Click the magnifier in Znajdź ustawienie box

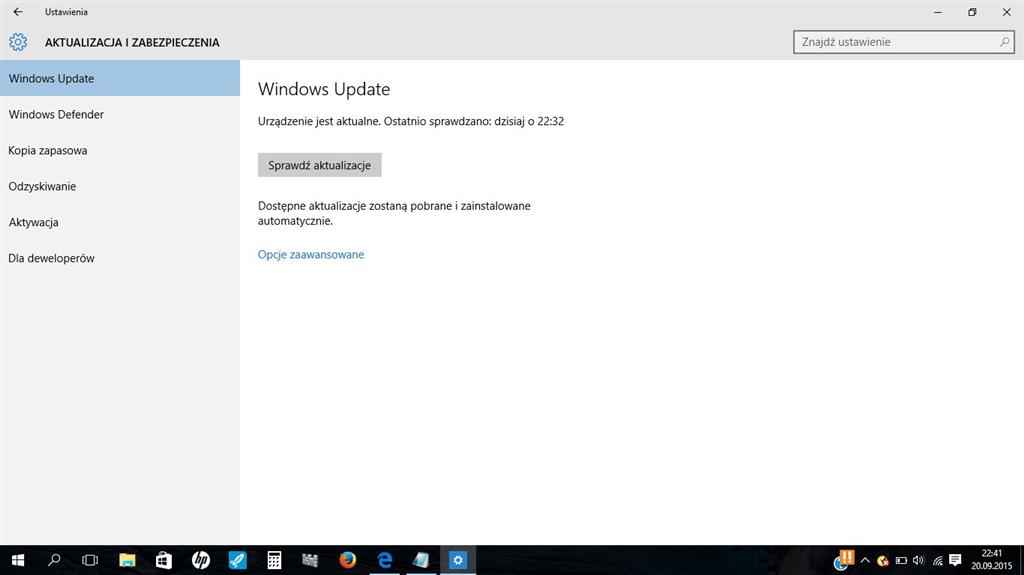click(x=1004, y=42)
